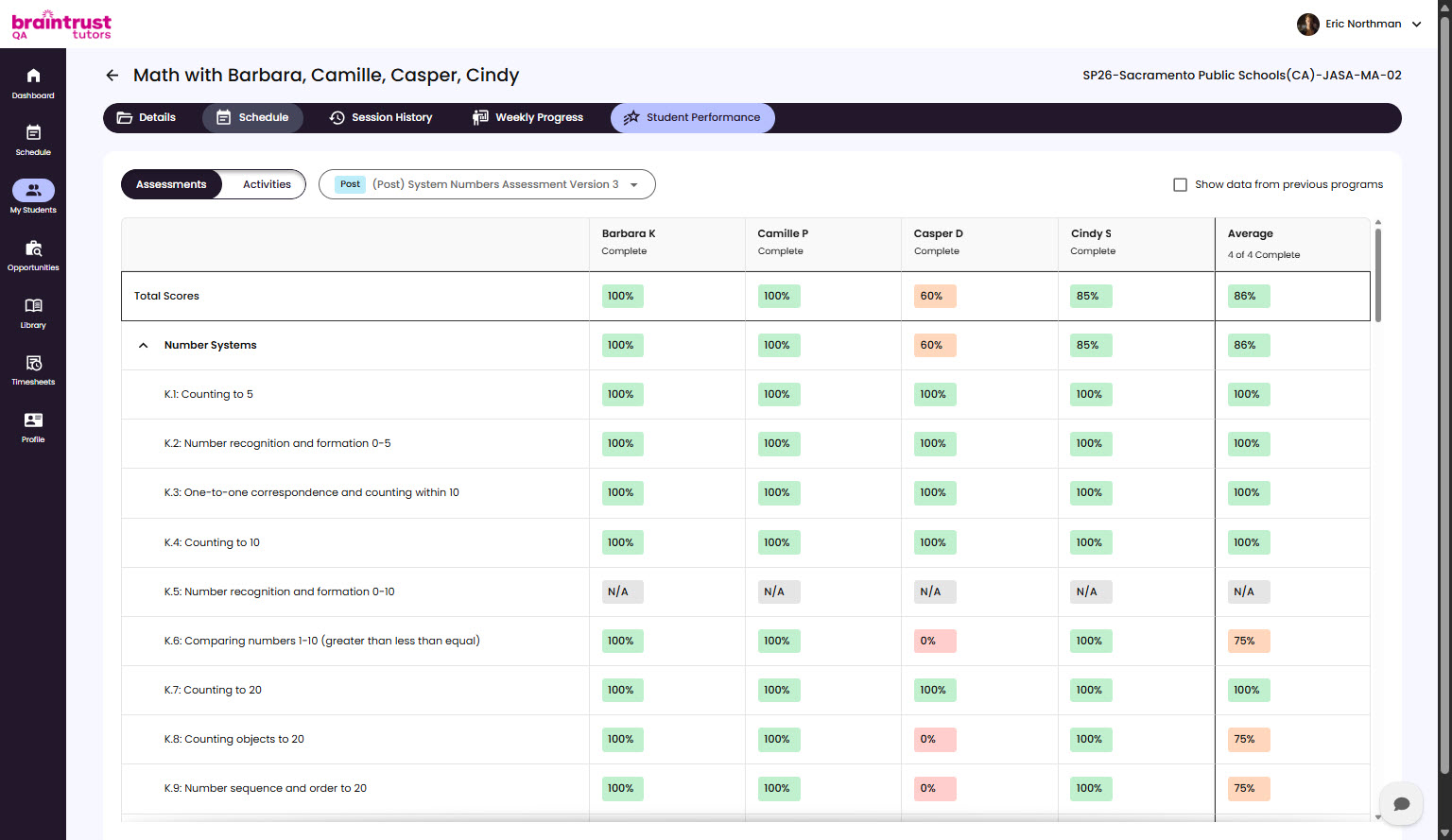Enable Show data from previous programs
This screenshot has height=840, width=1452.
point(1180,184)
